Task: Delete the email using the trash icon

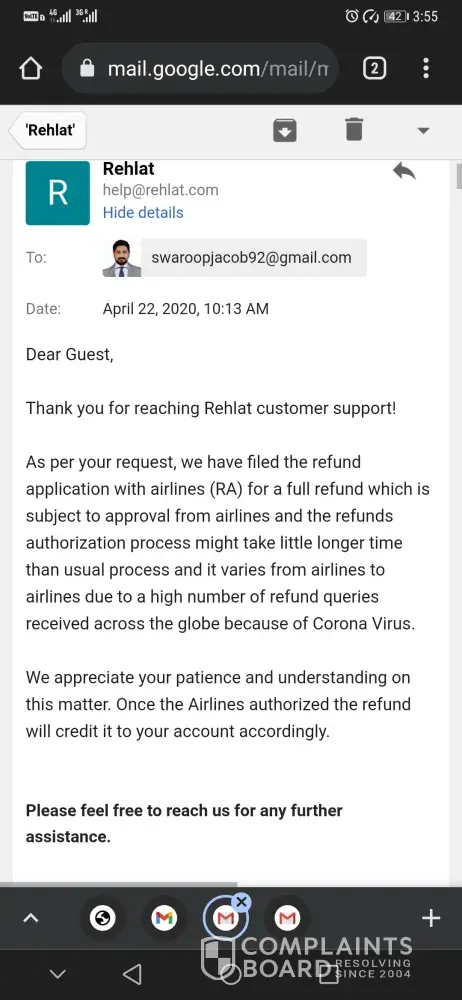Action: (354, 129)
